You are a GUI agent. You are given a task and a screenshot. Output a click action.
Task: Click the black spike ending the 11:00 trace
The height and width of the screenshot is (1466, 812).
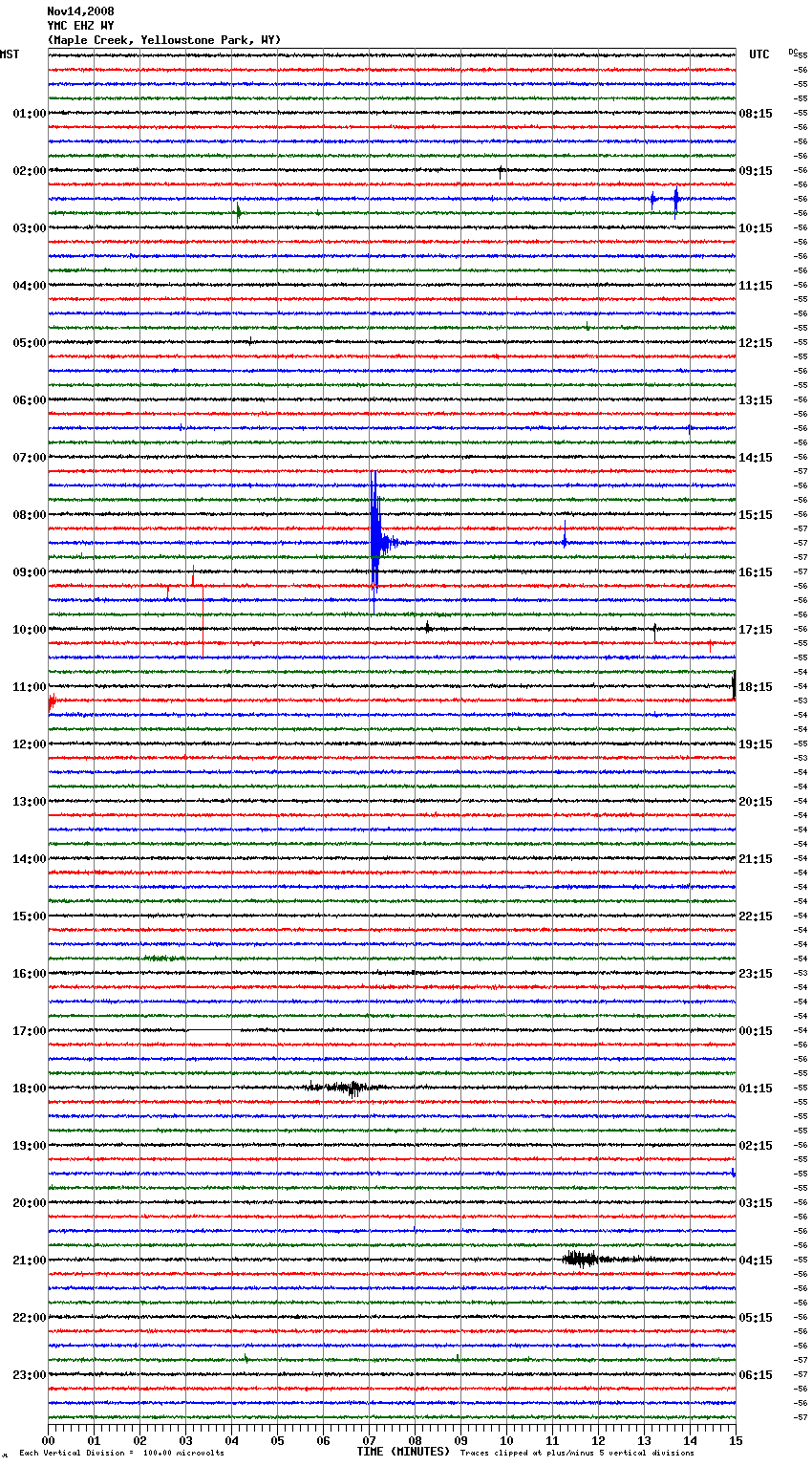(734, 686)
